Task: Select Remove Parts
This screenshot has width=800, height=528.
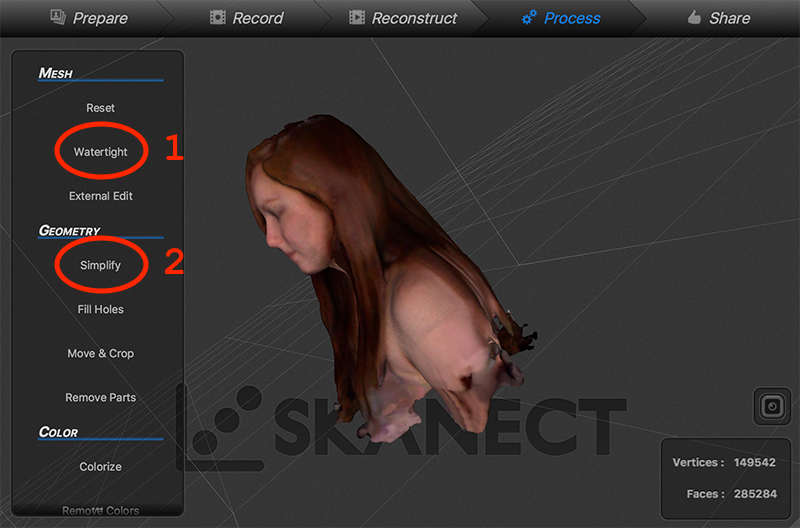Action: click(101, 397)
